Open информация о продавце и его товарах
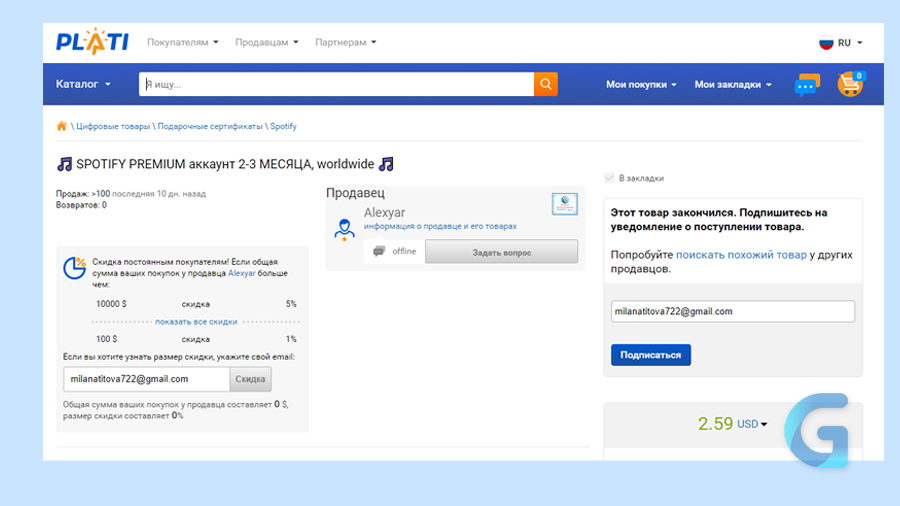The width and height of the screenshot is (900, 506). coord(440,226)
